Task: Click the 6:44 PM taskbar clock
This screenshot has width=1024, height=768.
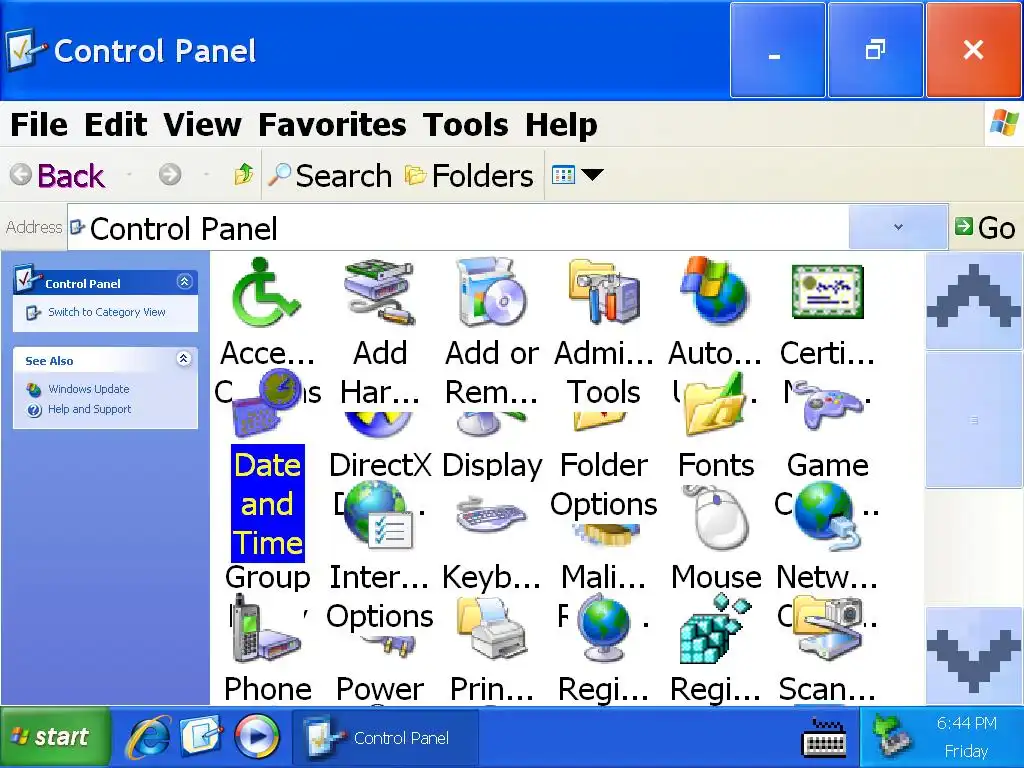Action: (967, 724)
